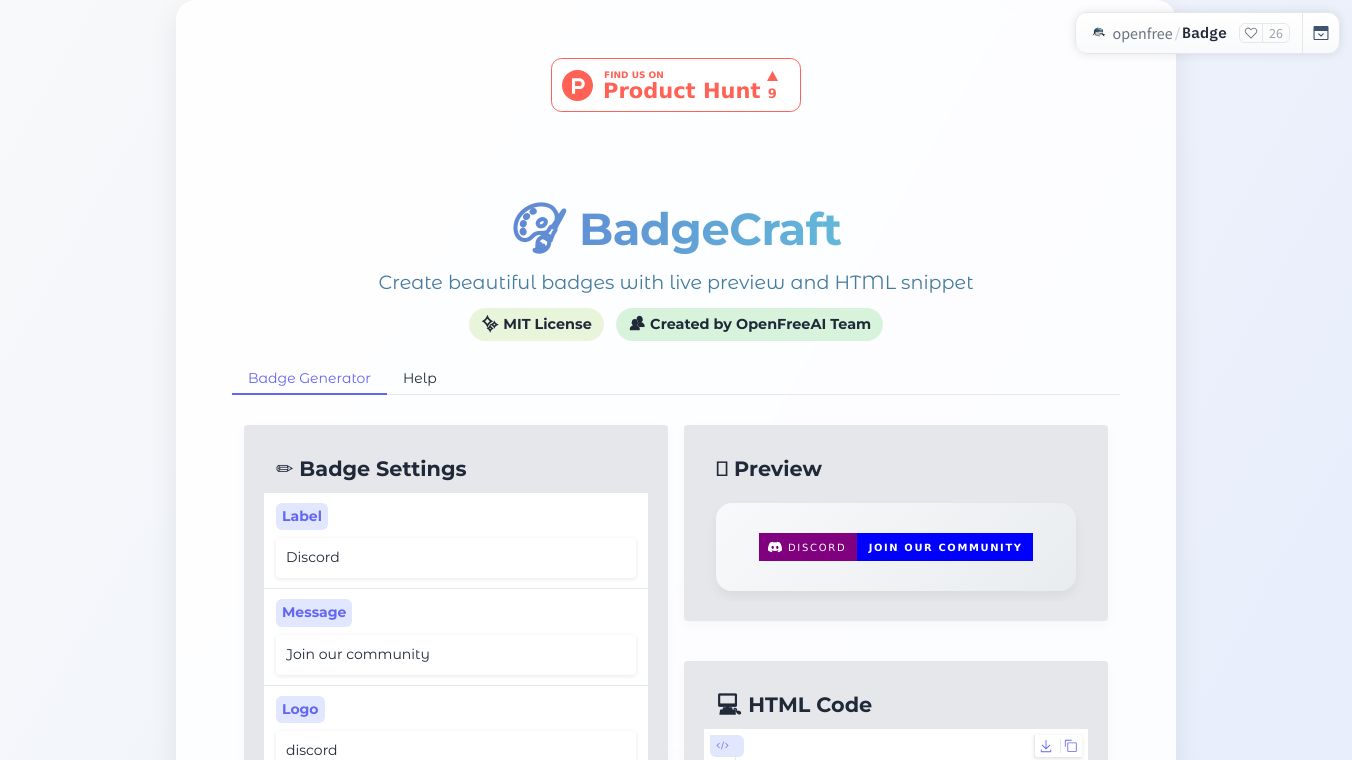Click the 'Logo' field label

coord(300,709)
